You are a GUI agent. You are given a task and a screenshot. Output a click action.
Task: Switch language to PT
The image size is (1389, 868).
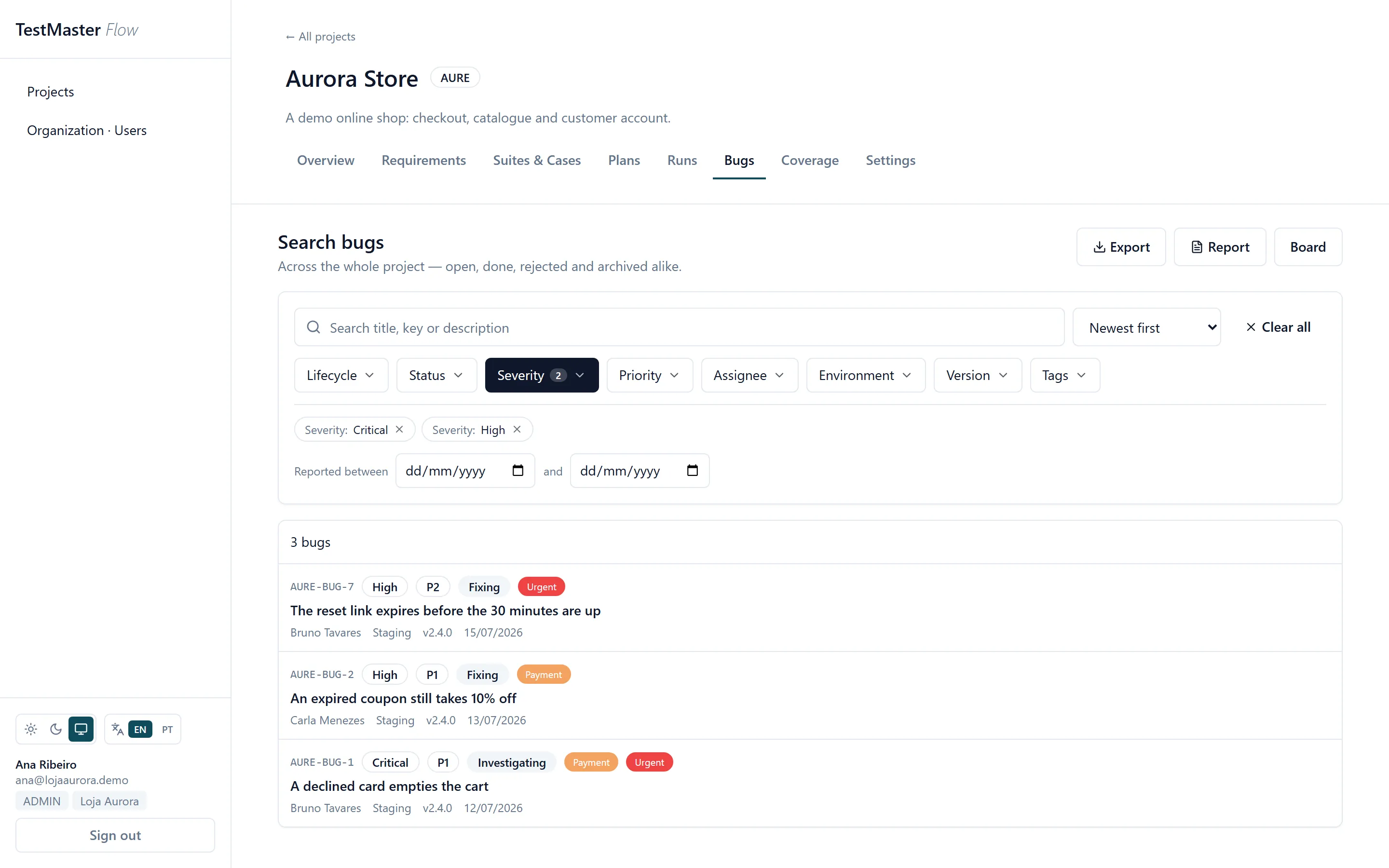coord(167,730)
